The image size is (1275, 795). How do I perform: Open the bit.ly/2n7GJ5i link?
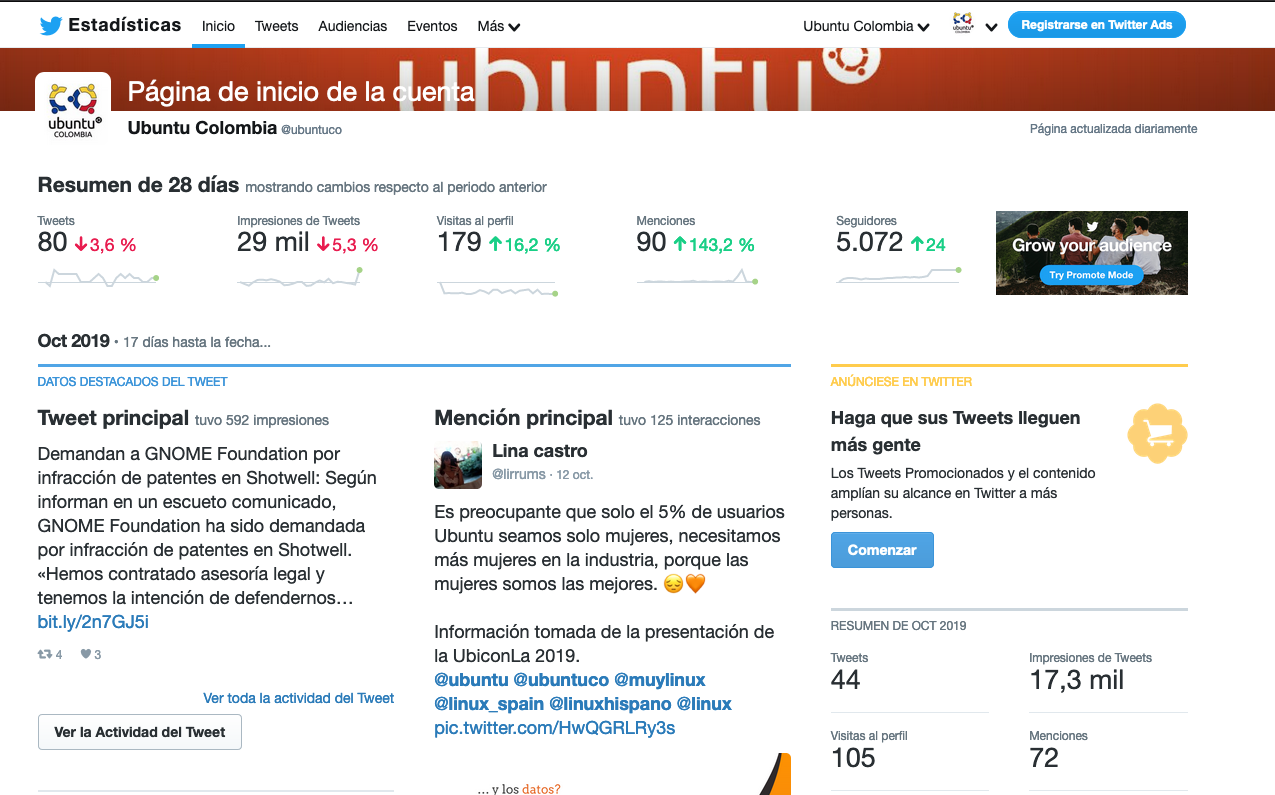93,622
